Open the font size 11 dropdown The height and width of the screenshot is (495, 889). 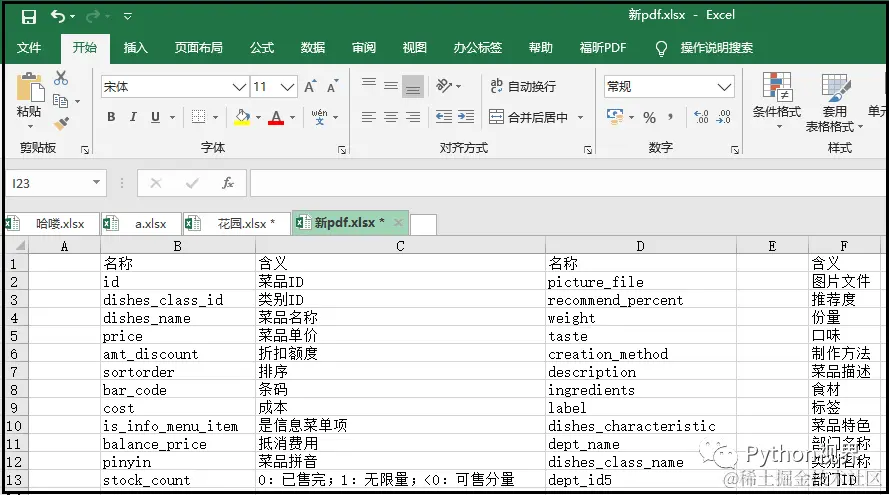tap(287, 87)
